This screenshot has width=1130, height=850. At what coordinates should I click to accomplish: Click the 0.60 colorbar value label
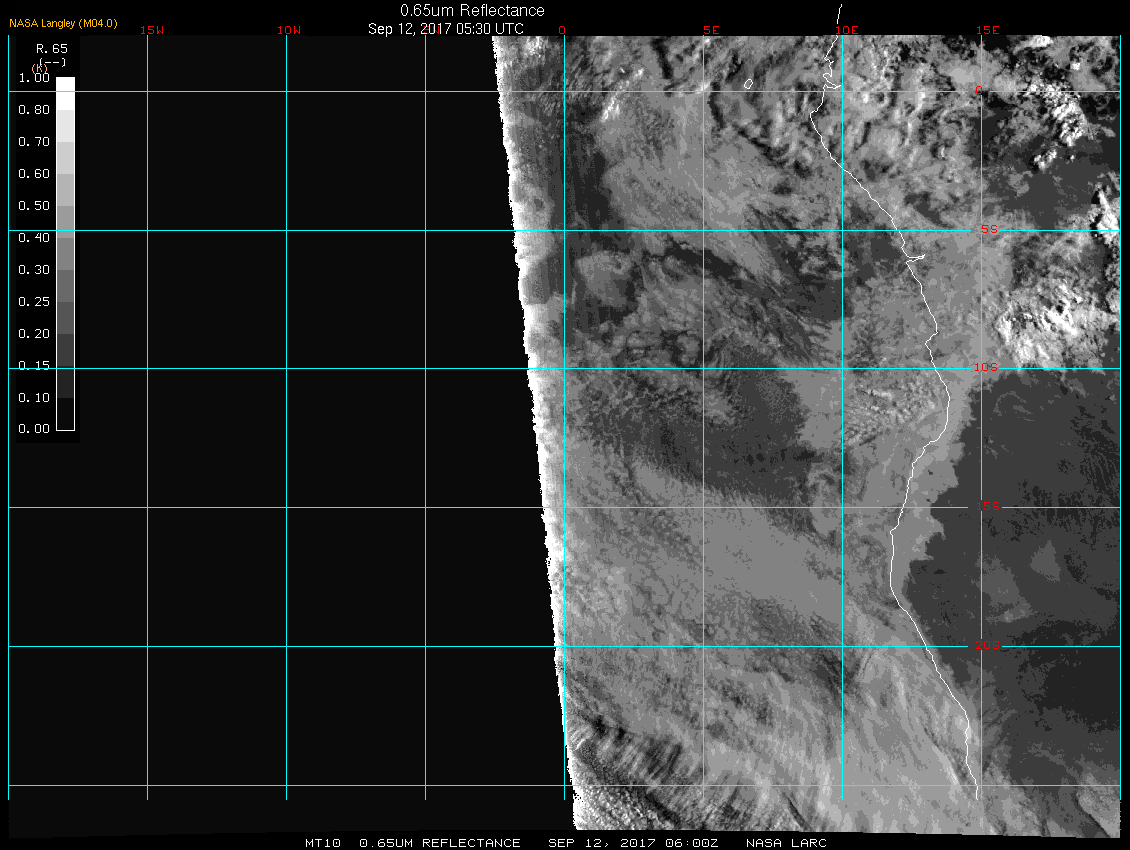click(34, 174)
